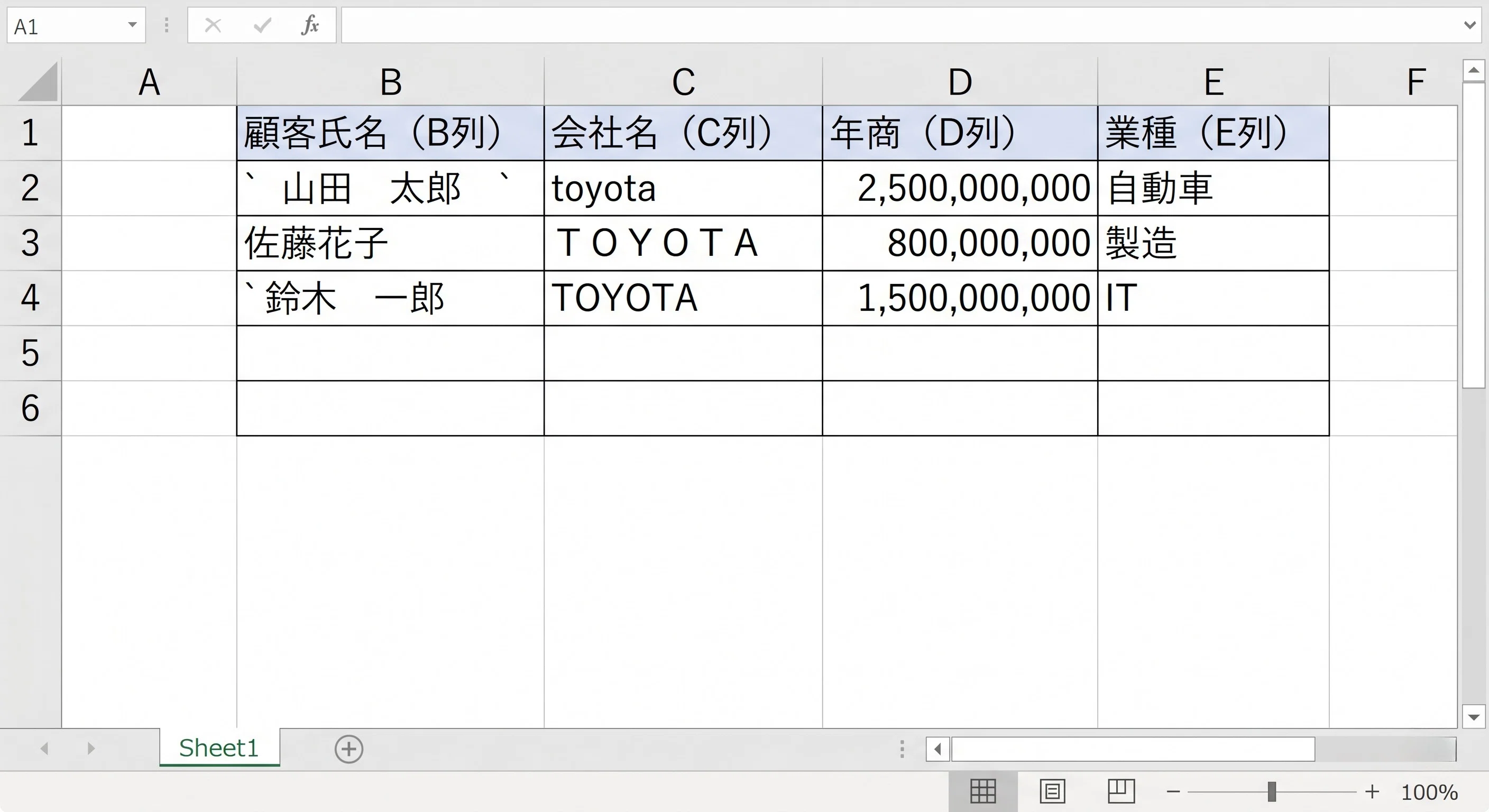This screenshot has height=812, width=1489.
Task: Select row 3 header
Action: tap(30, 243)
